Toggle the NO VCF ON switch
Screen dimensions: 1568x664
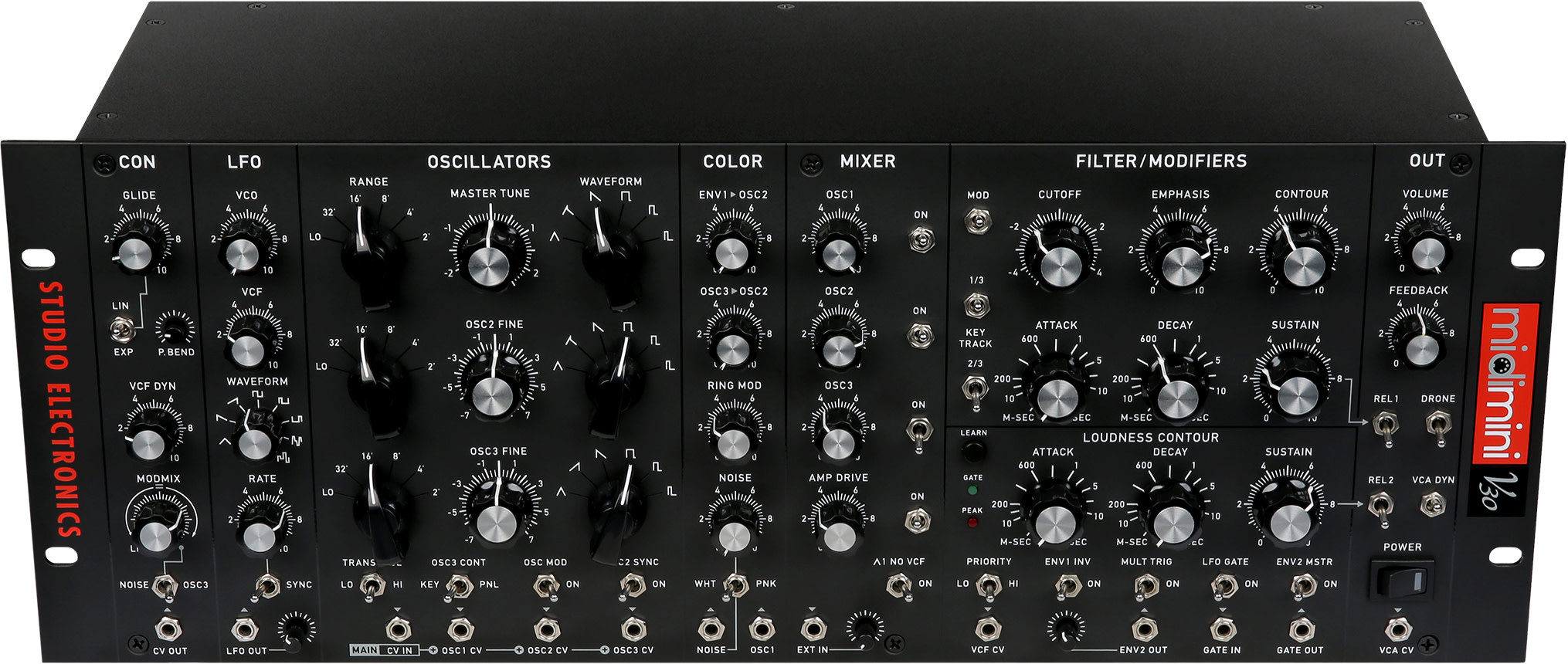(x=899, y=586)
